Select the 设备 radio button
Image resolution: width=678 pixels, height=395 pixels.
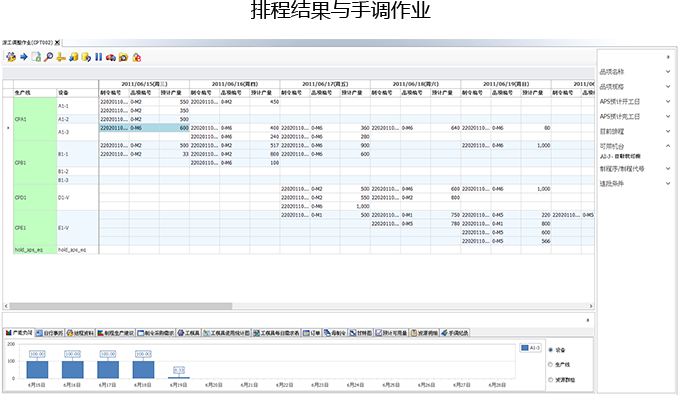coord(550,350)
